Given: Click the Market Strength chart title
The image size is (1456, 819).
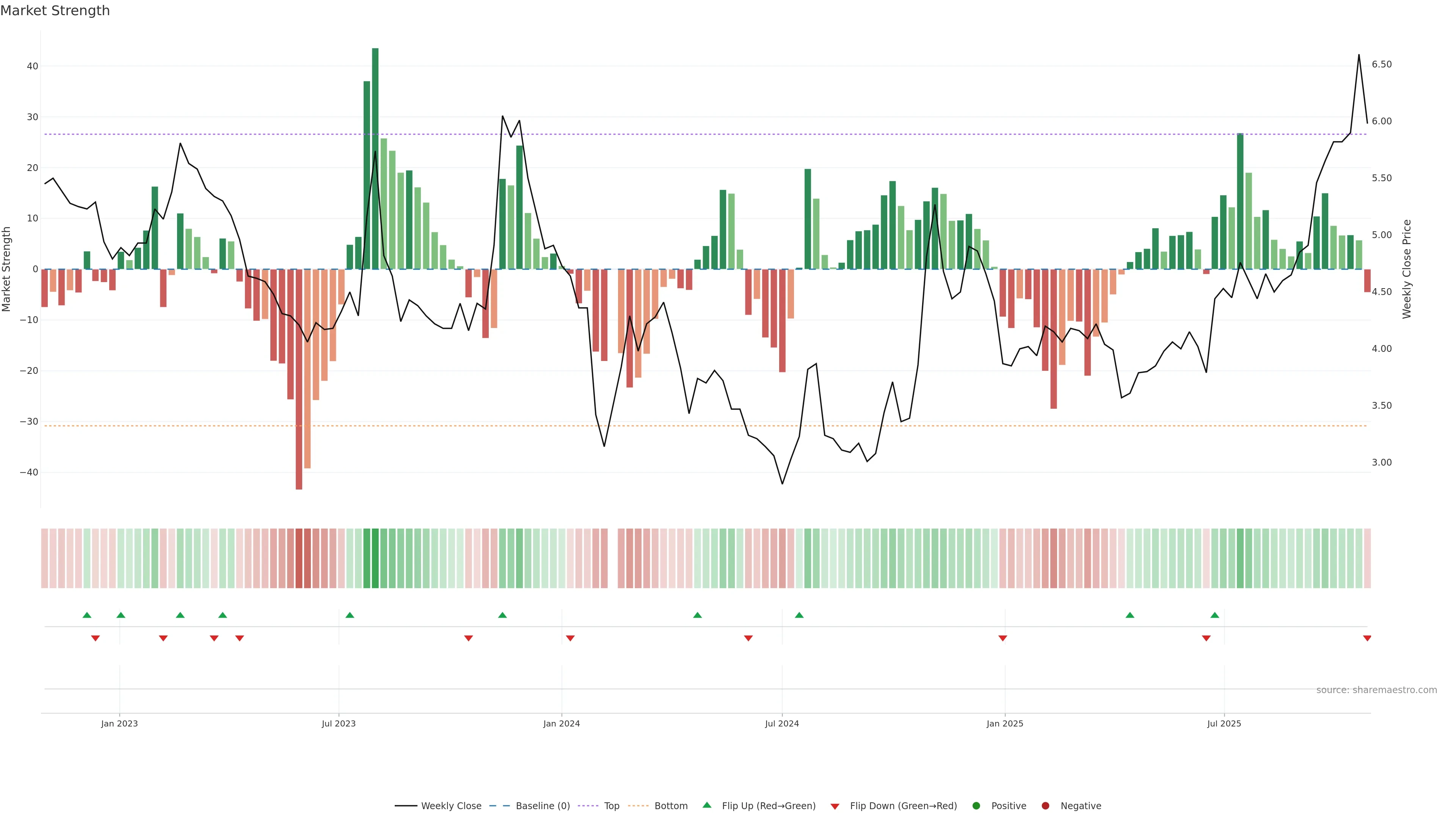Looking at the screenshot, I should click(55, 11).
